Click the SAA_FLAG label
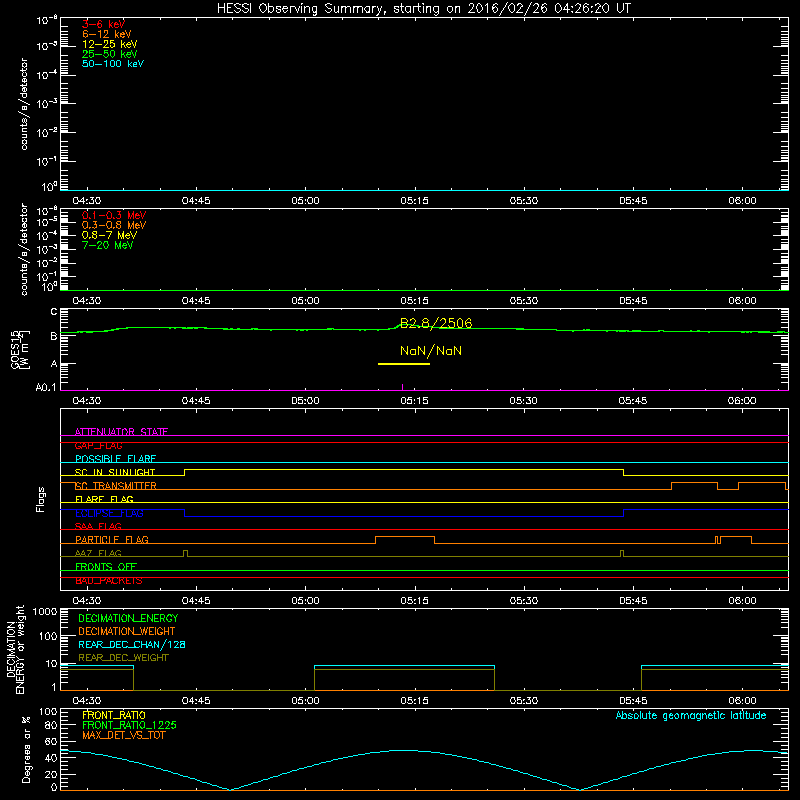 98,526
